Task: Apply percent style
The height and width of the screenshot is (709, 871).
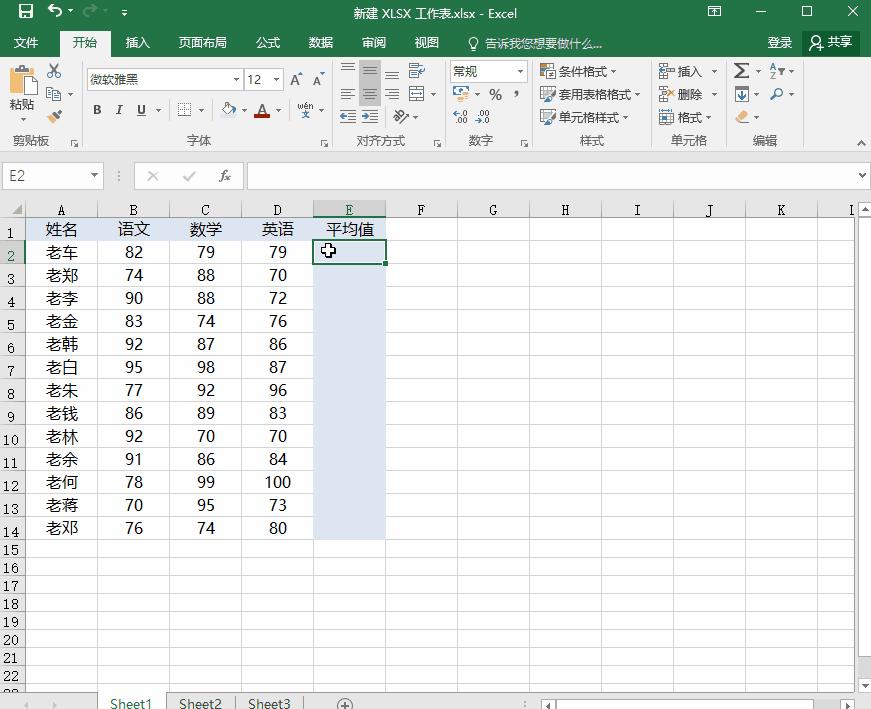Action: coord(495,94)
